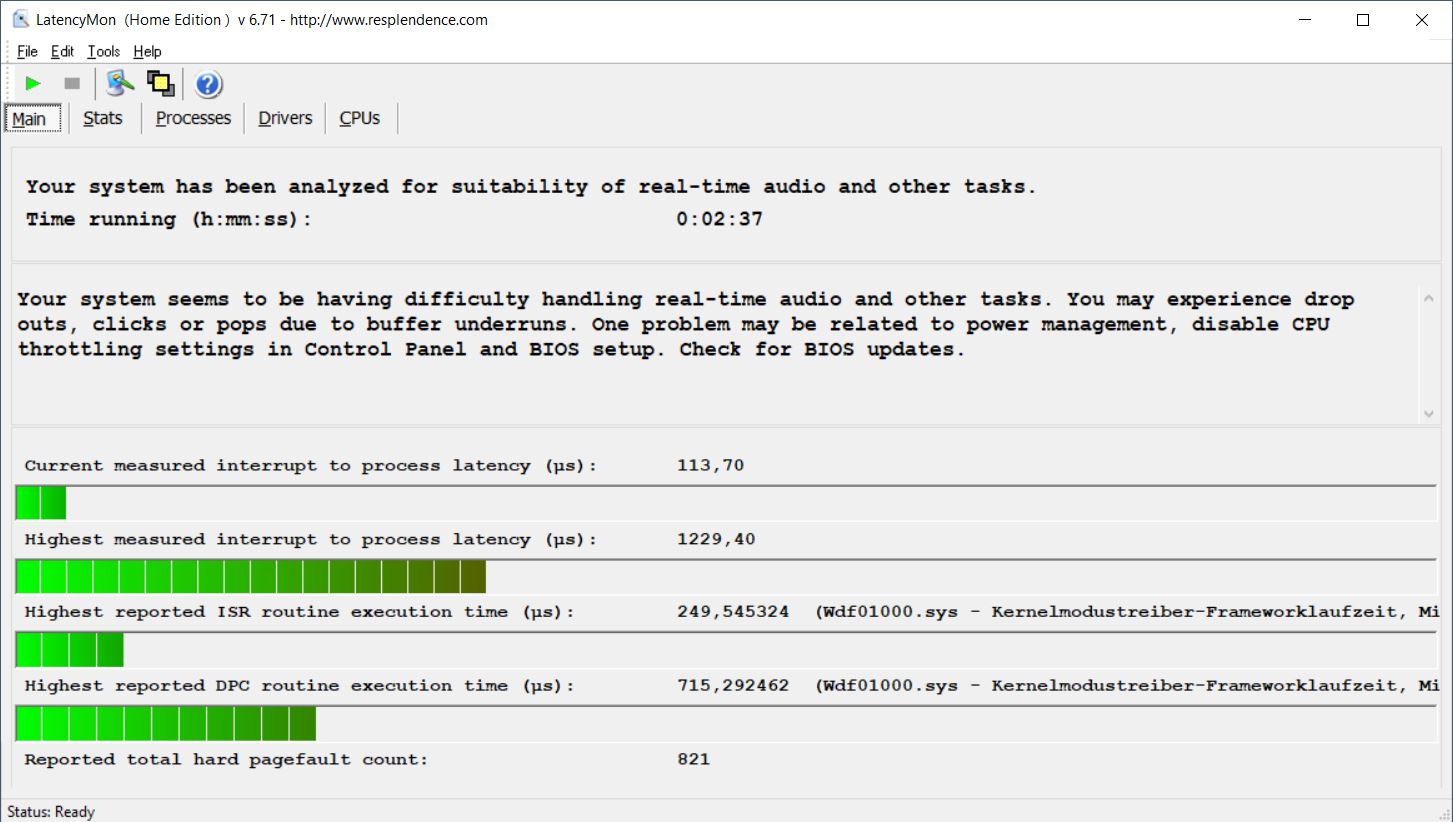Viewport: 1453px width, 822px height.
Task: Click the highest interrupt latency bar
Action: tap(250, 577)
